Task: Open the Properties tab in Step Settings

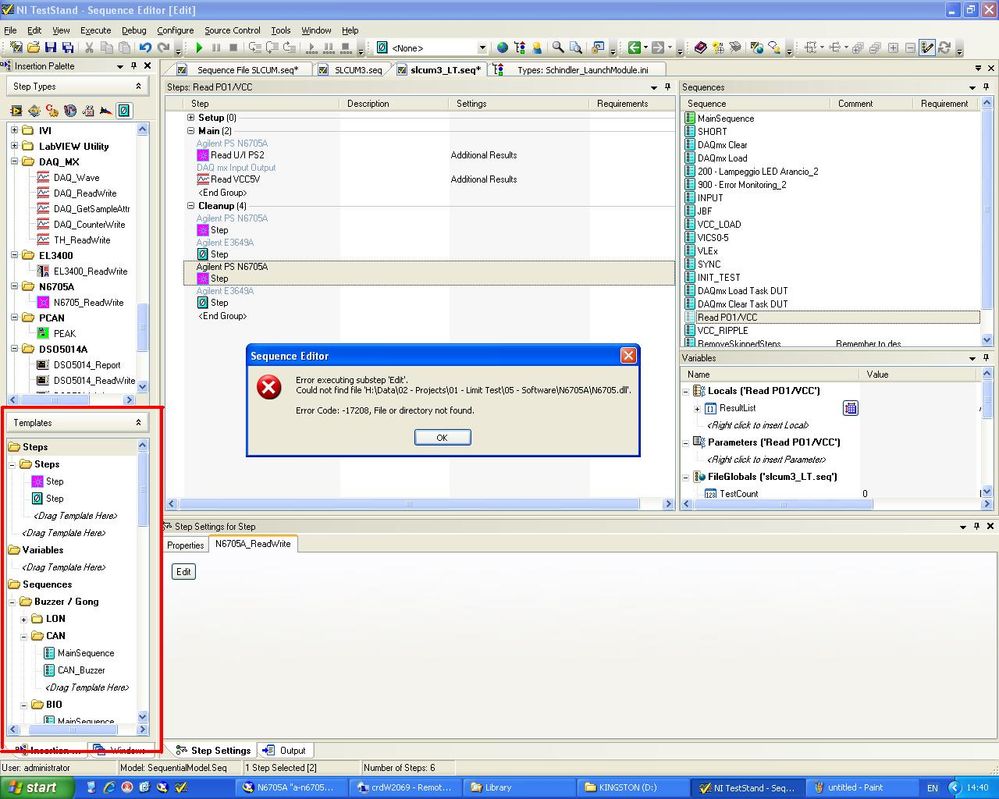Action: (x=185, y=545)
